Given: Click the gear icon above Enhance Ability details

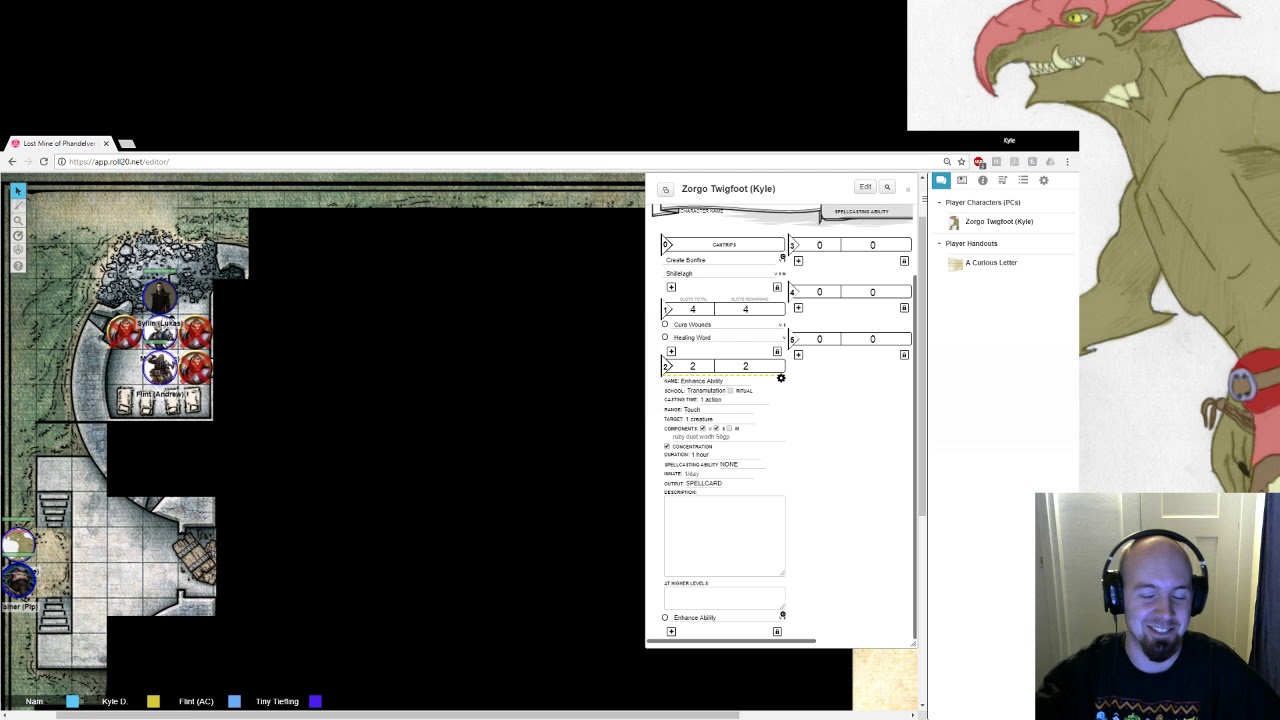Looking at the screenshot, I should tap(781, 378).
